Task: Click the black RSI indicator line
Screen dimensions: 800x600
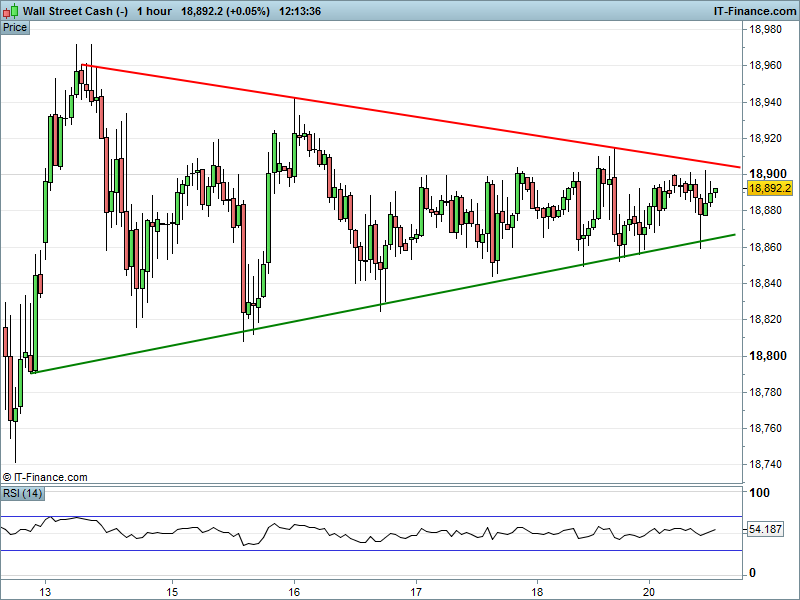Action: 357,532
